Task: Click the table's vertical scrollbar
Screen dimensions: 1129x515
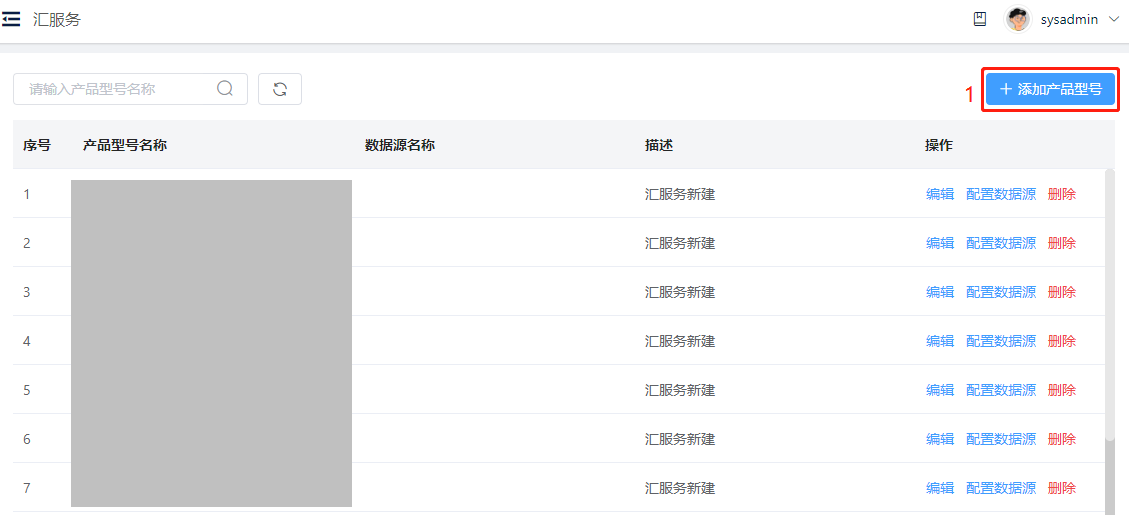Action: 1110,306
